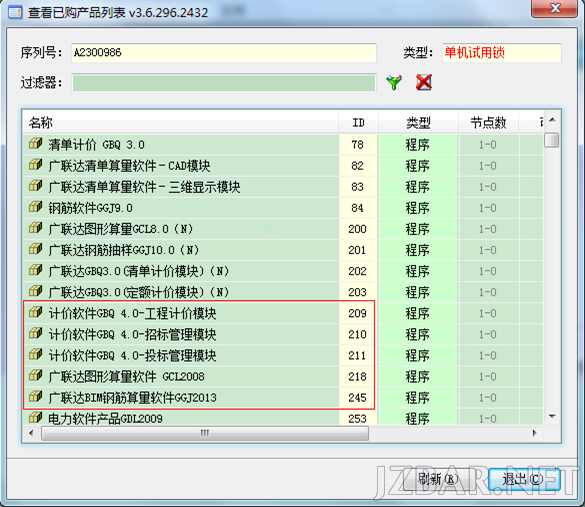Select row 电力软件产品GDL2009
585x507 pixels.
pyautogui.click(x=283, y=417)
